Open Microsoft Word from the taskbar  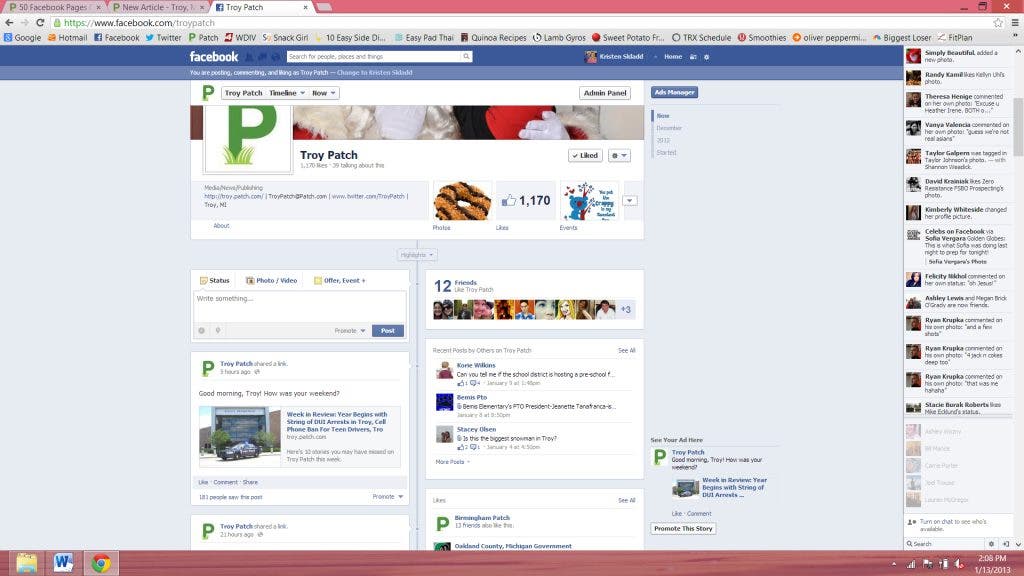[63, 563]
